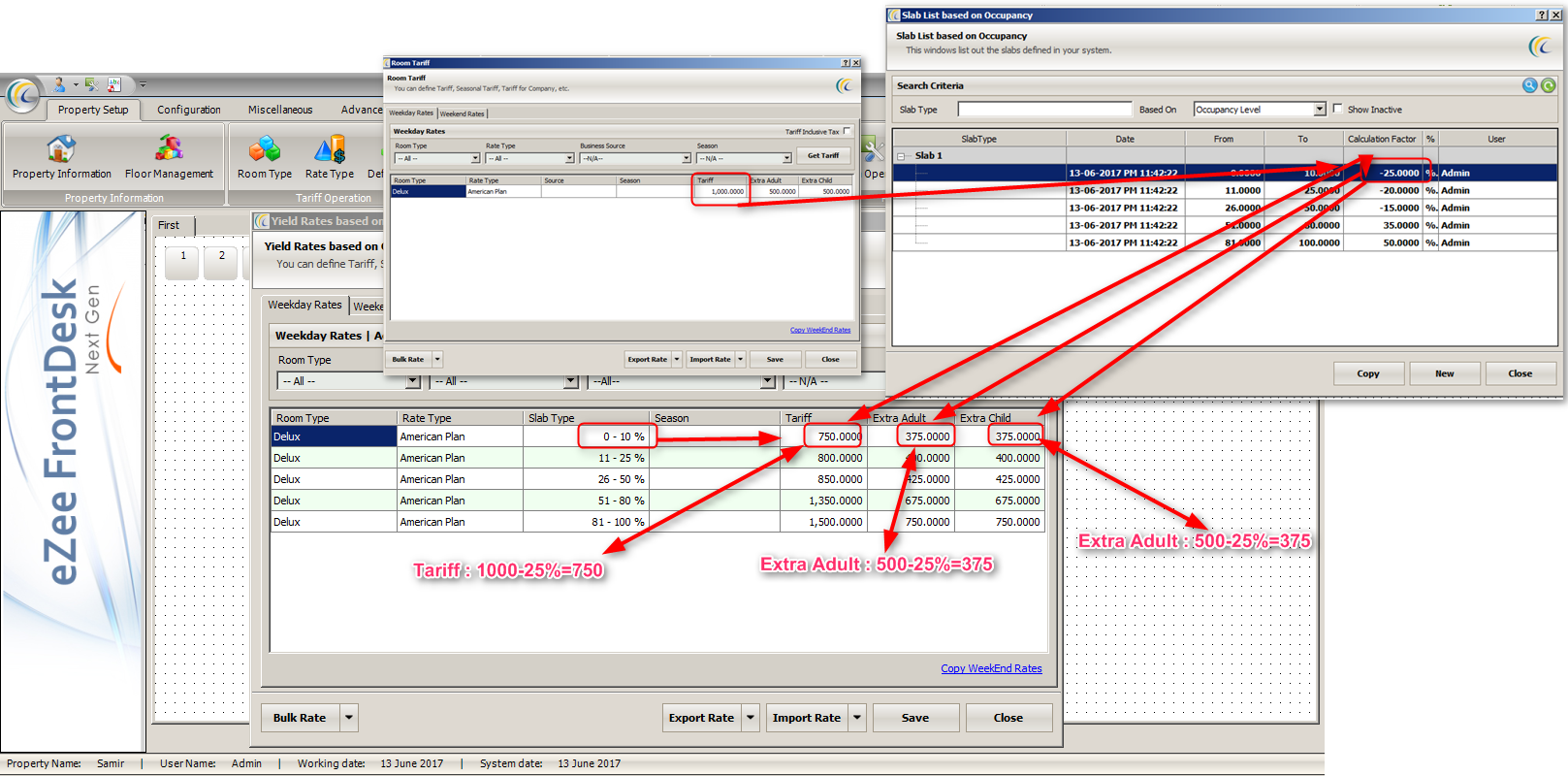Select Weekday Rates tab in Room Tariff window

(x=411, y=113)
